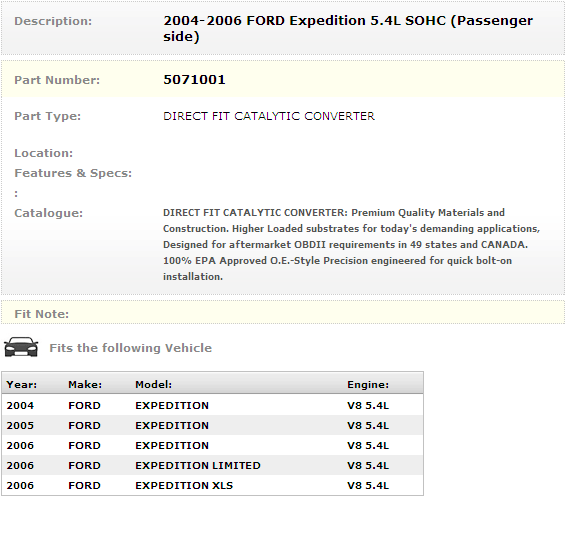Click the Fits the following Vehicle heading

pos(131,348)
